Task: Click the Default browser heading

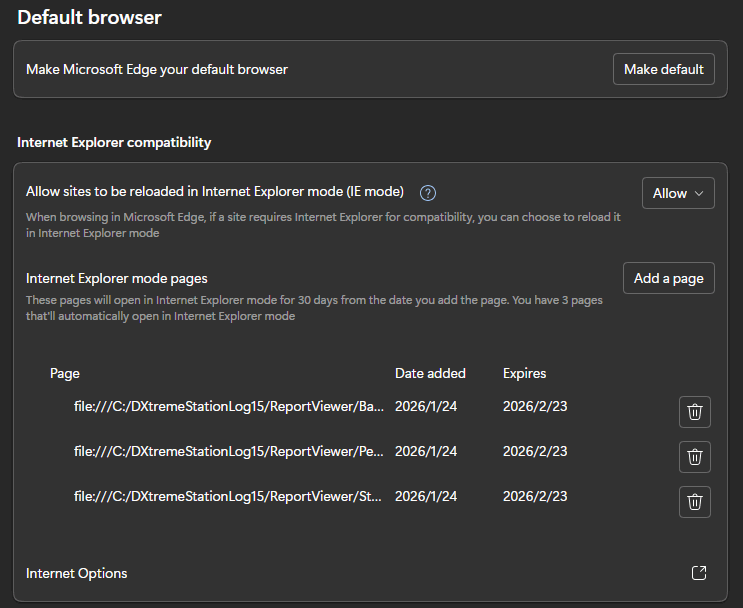Action: pos(89,17)
